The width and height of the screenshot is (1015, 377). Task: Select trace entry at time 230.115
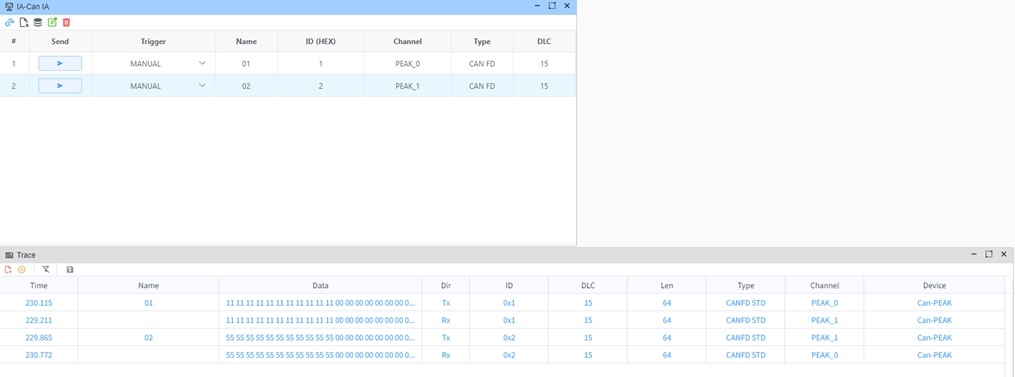[38, 303]
